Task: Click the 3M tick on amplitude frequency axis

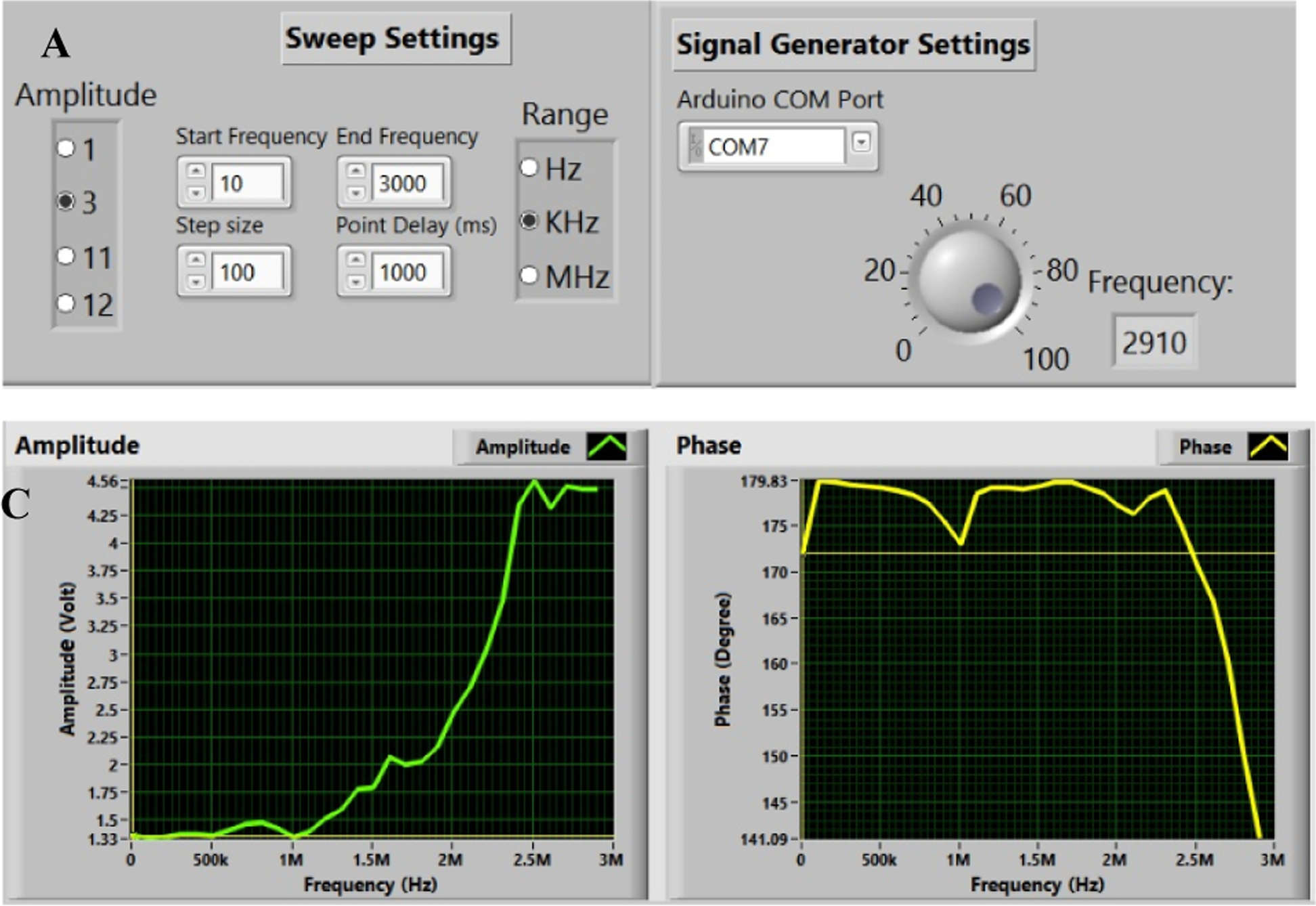Action: (611, 860)
